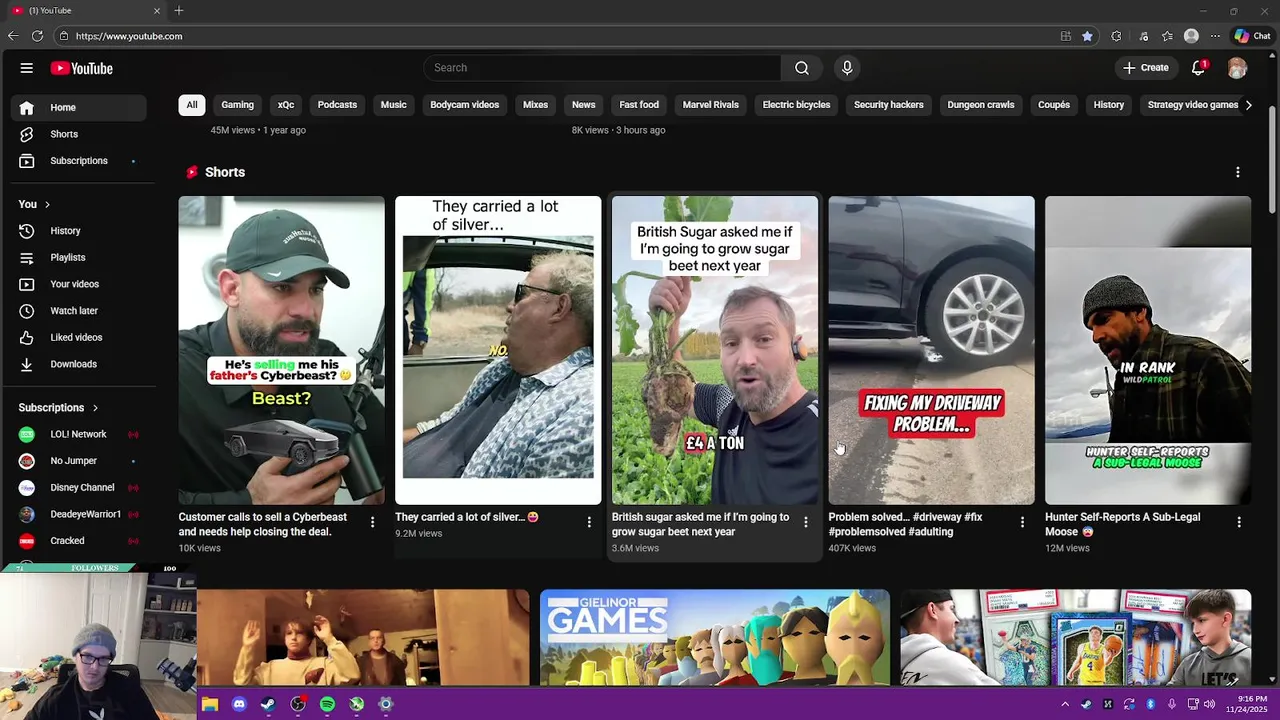Expand the Subscriptions section chevron
Image resolution: width=1280 pixels, height=720 pixels.
(x=95, y=408)
